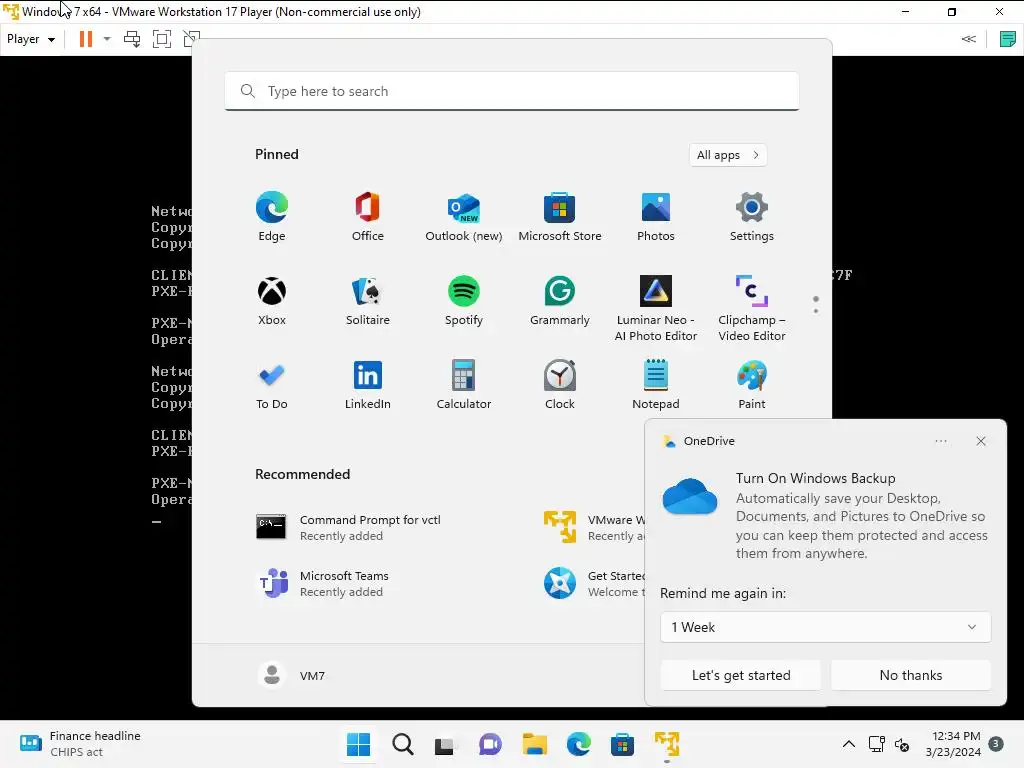
Task: Open Microsoft Store pinned icon
Action: tap(560, 217)
